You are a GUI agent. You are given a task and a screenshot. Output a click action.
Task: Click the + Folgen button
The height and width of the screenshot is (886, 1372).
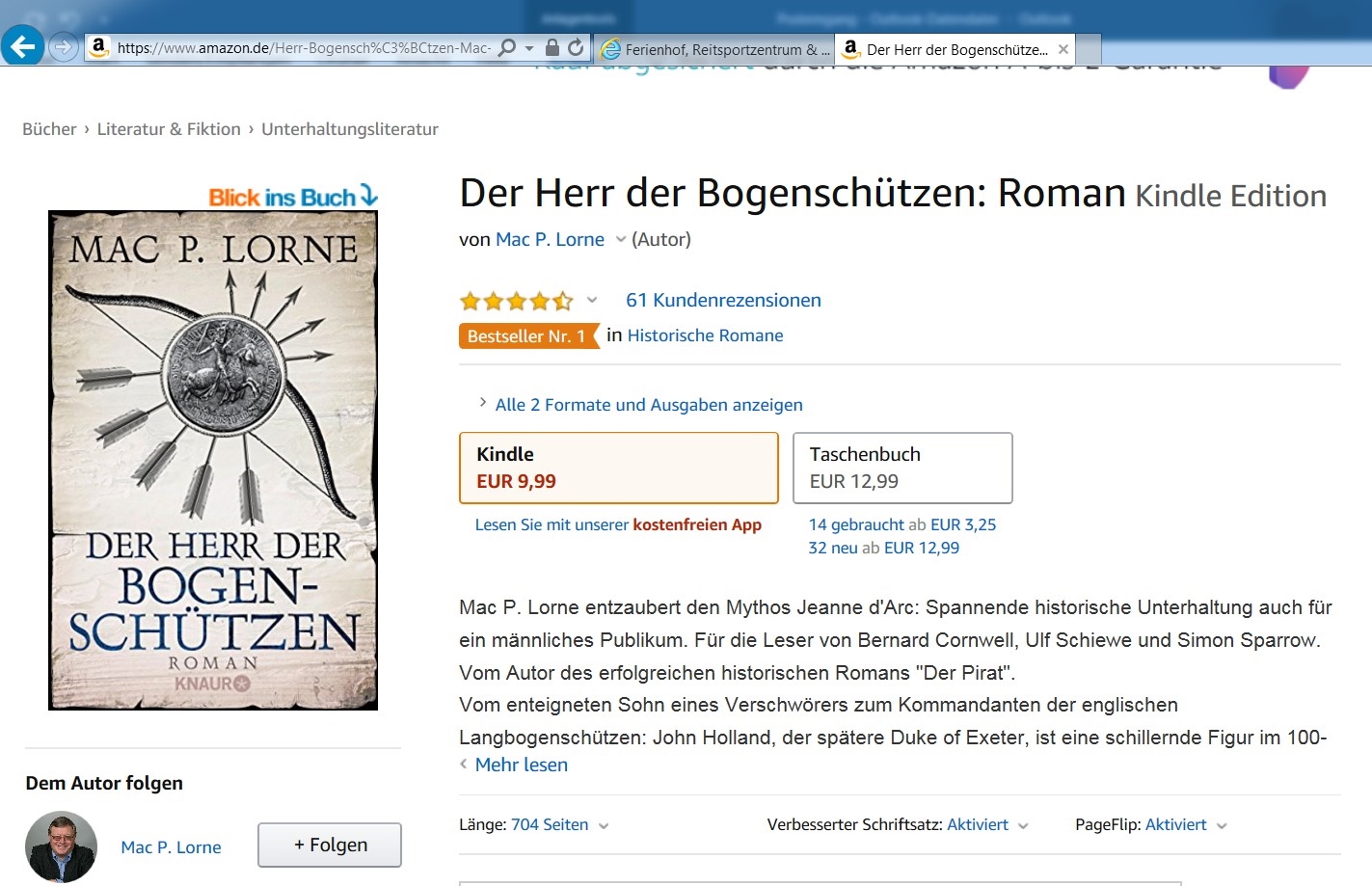(x=330, y=845)
